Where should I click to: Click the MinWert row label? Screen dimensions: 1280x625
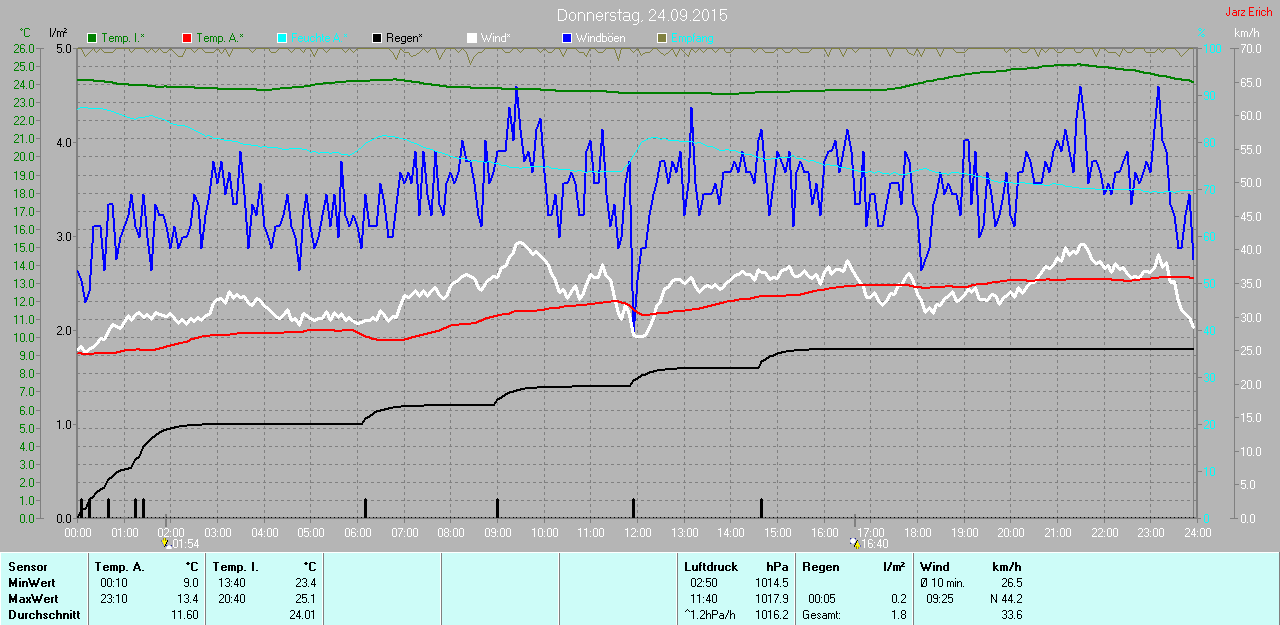(32, 583)
